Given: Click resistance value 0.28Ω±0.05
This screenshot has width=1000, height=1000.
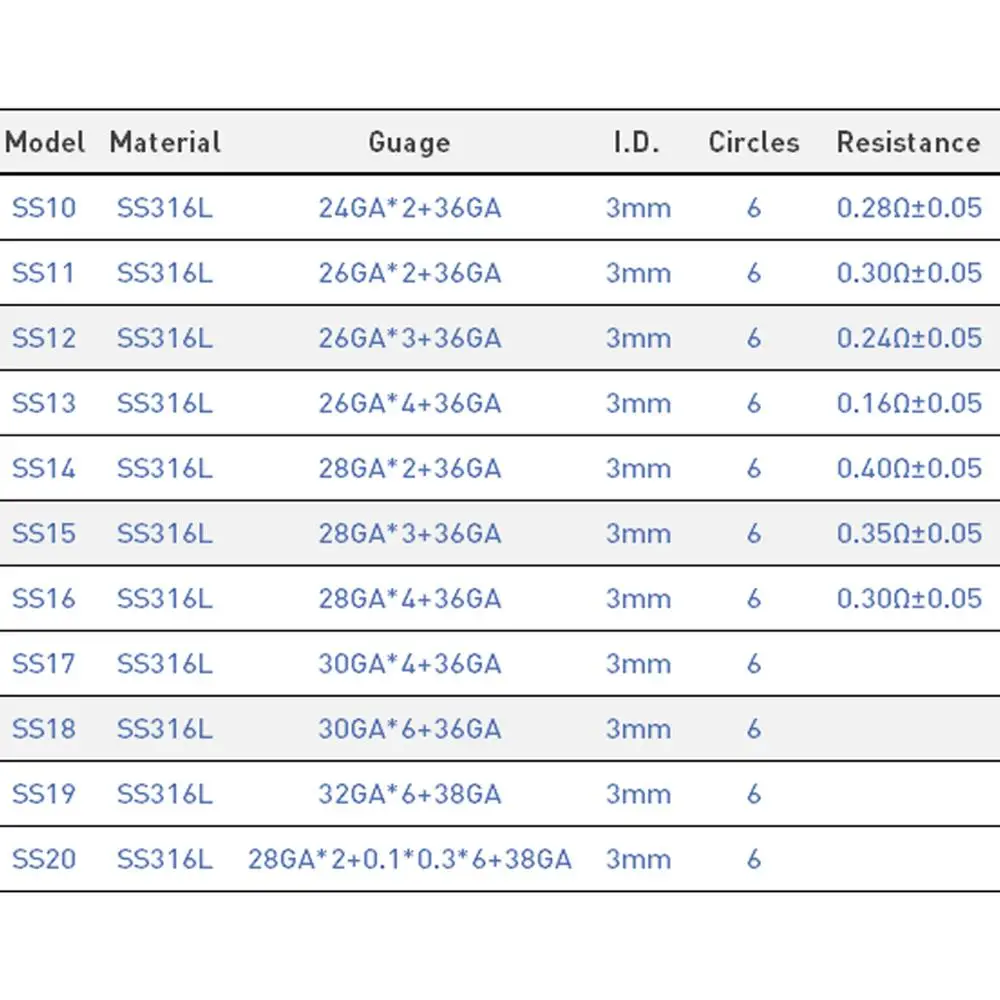Looking at the screenshot, I should 909,208.
